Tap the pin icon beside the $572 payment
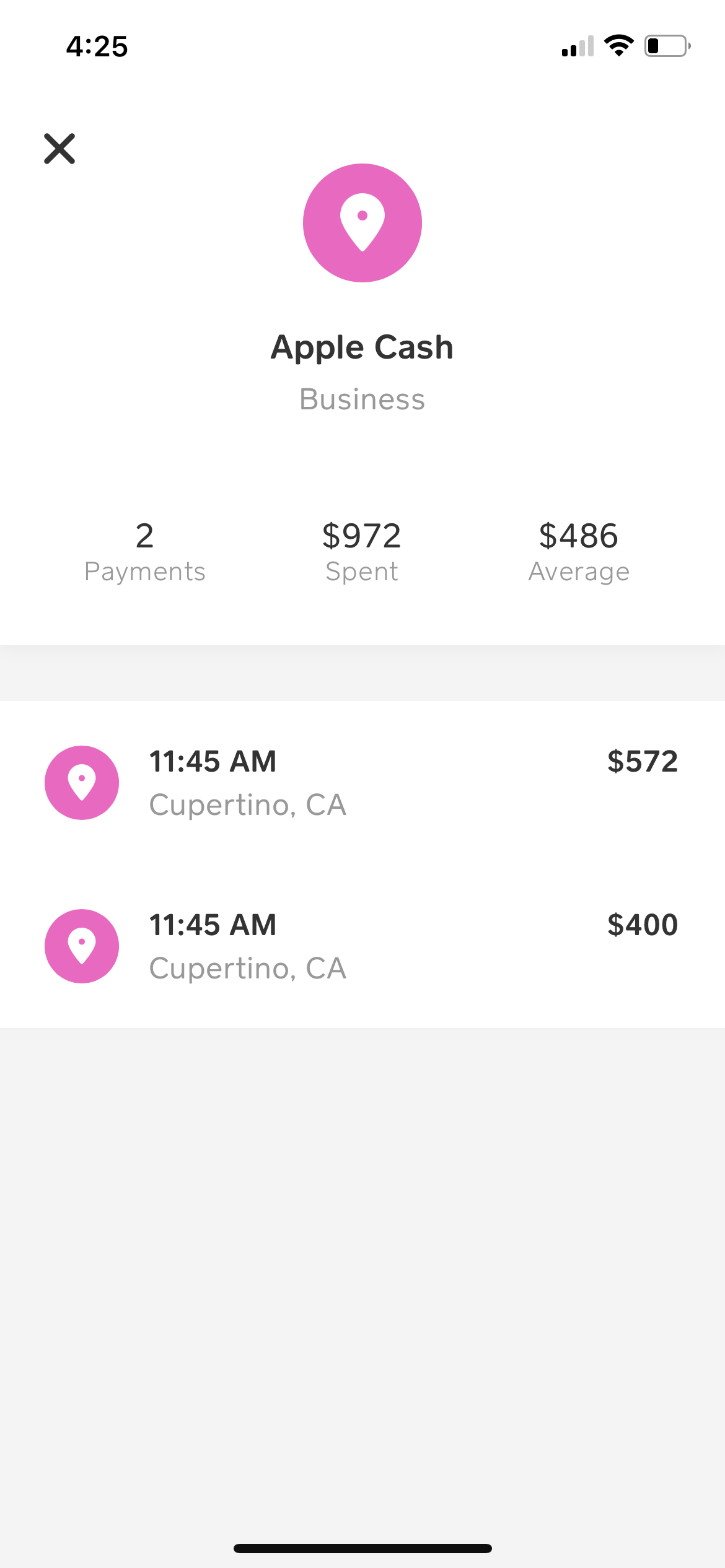The height and width of the screenshot is (1568, 725). [x=82, y=783]
